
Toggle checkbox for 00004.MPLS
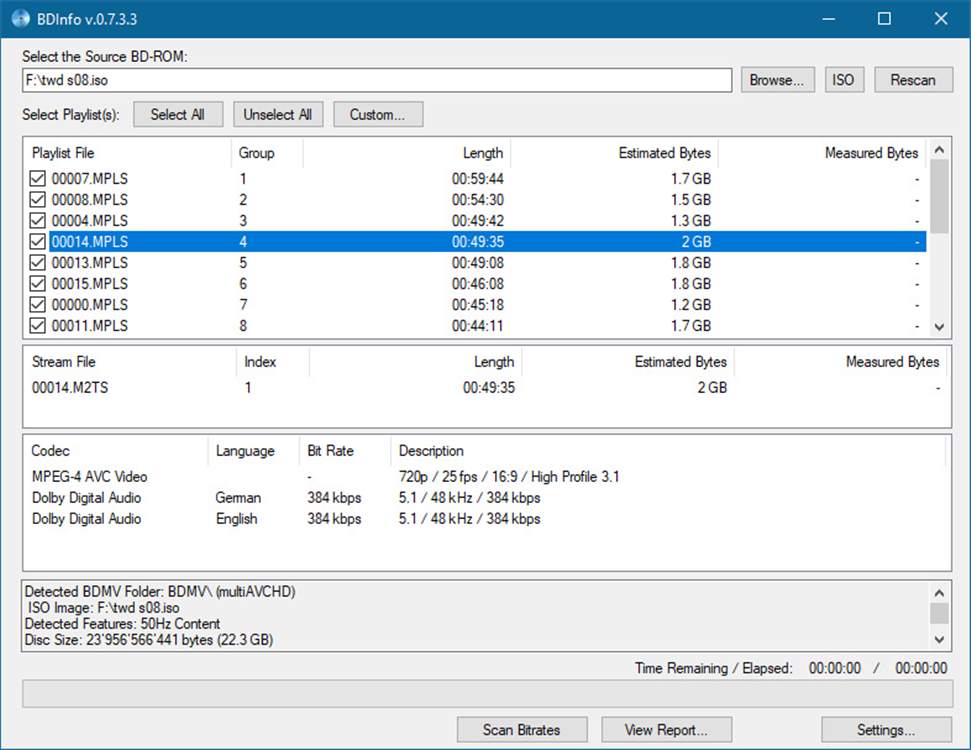38,221
